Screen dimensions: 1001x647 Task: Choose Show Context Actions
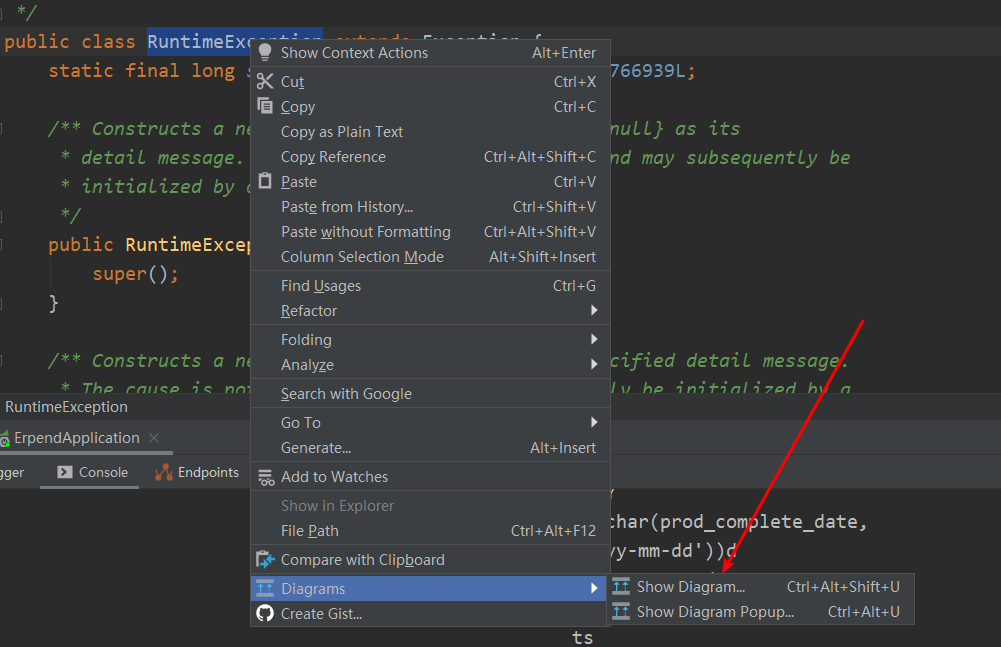click(x=430, y=52)
